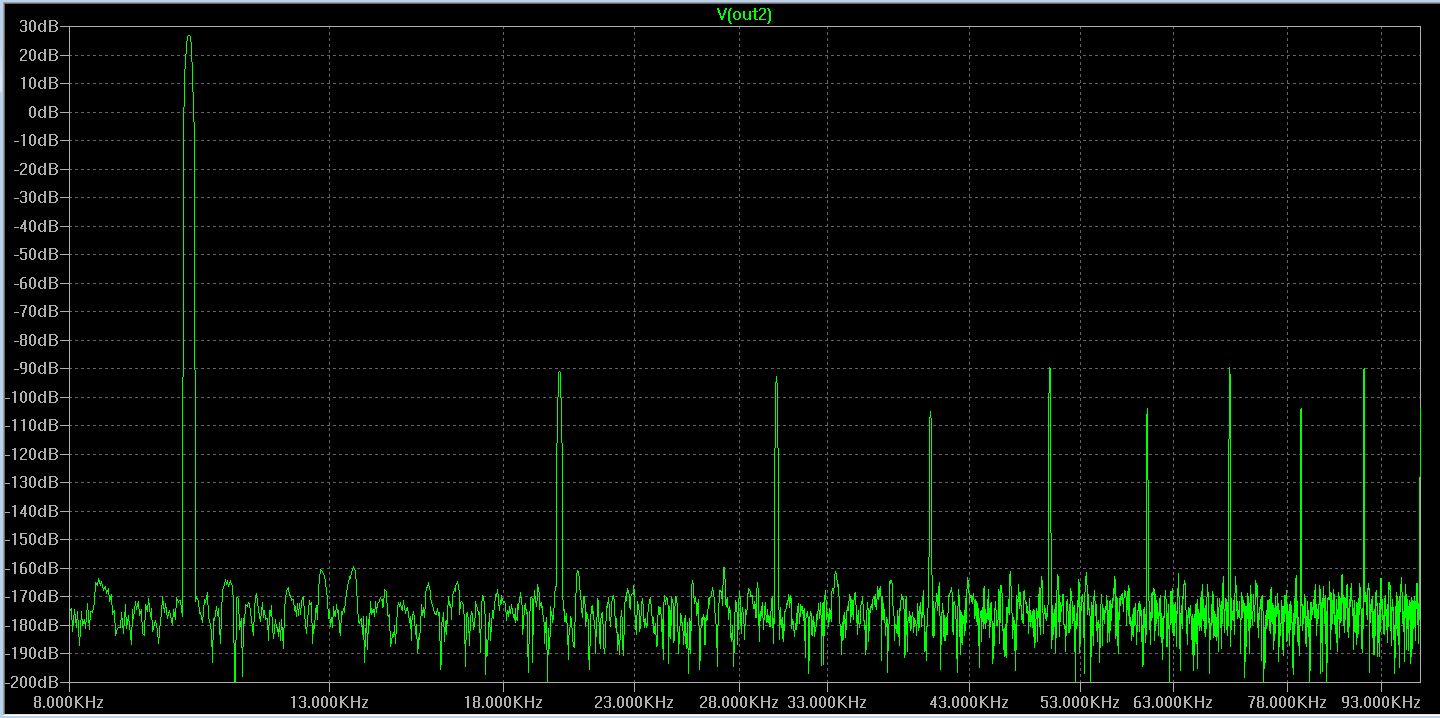The image size is (1440, 718).
Task: Click the 8.000KHz frequency label
Action: (x=67, y=702)
